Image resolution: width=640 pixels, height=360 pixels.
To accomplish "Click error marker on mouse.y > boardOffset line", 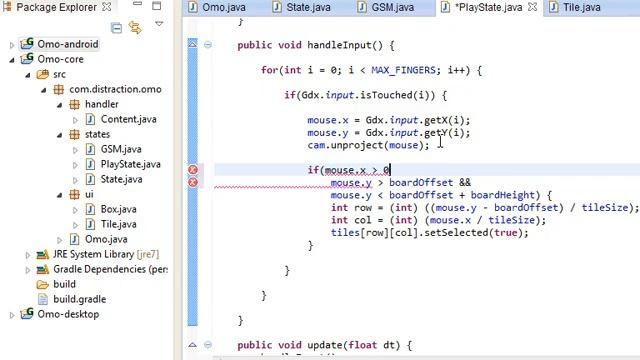I will [x=193, y=182].
